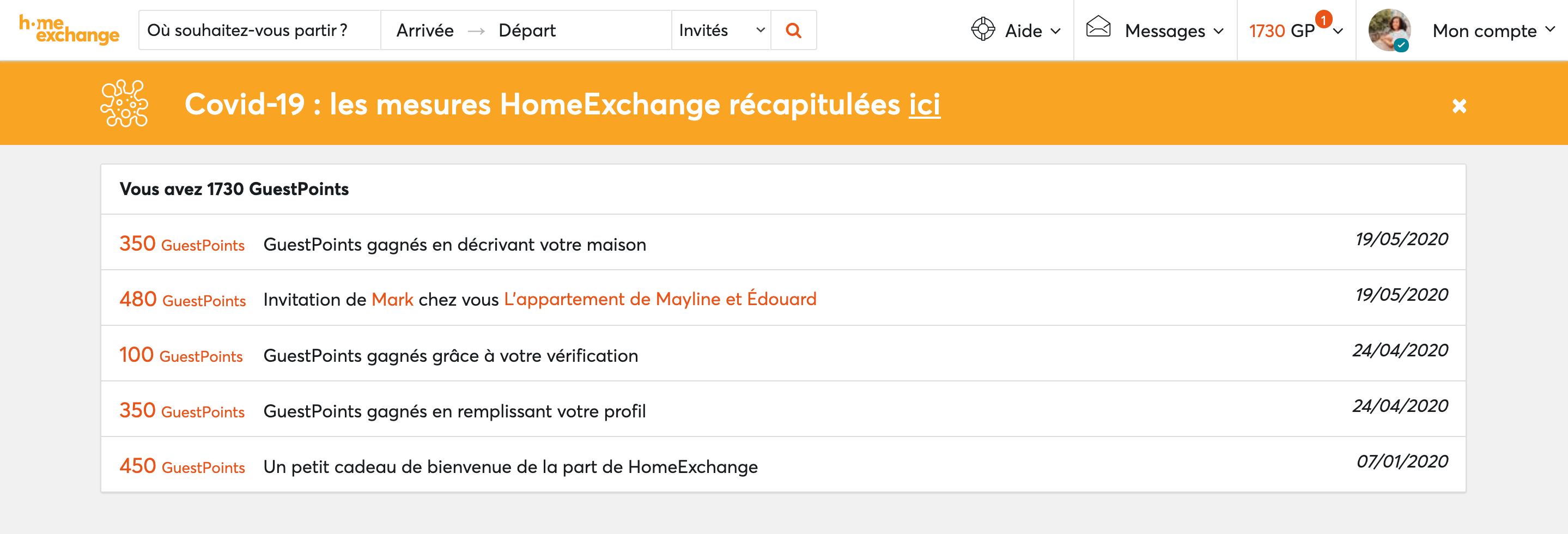Viewport: 1568px width, 534px height.
Task: Click the Covid-19 virus icon in banner
Action: 124,103
